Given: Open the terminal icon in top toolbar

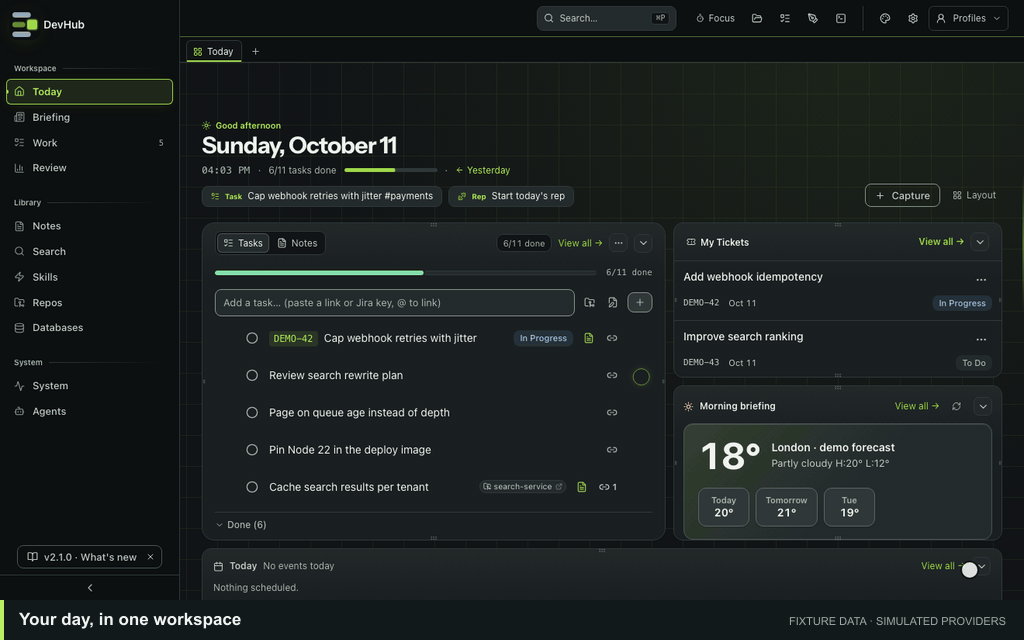Looking at the screenshot, I should (x=841, y=18).
